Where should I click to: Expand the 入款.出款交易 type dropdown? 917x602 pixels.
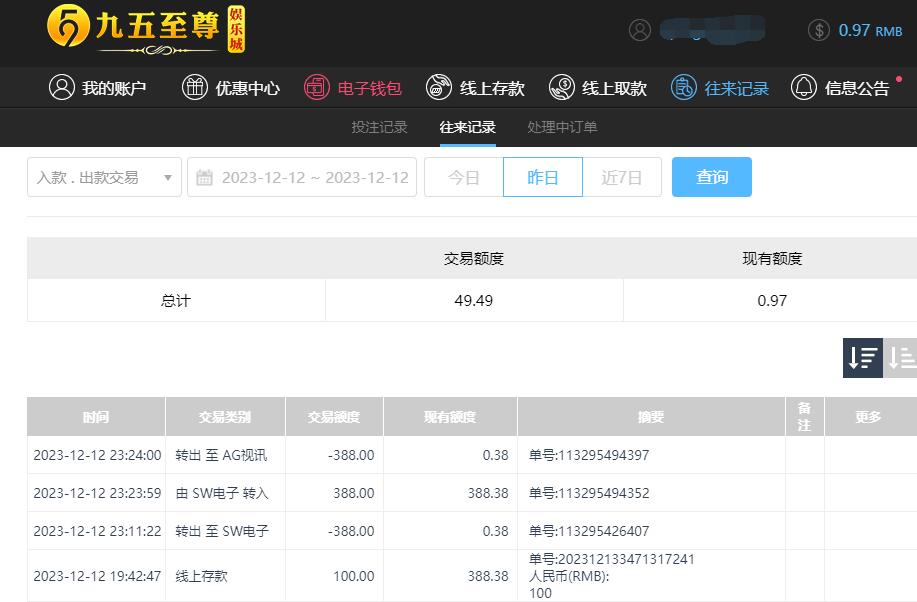pyautogui.click(x=104, y=178)
